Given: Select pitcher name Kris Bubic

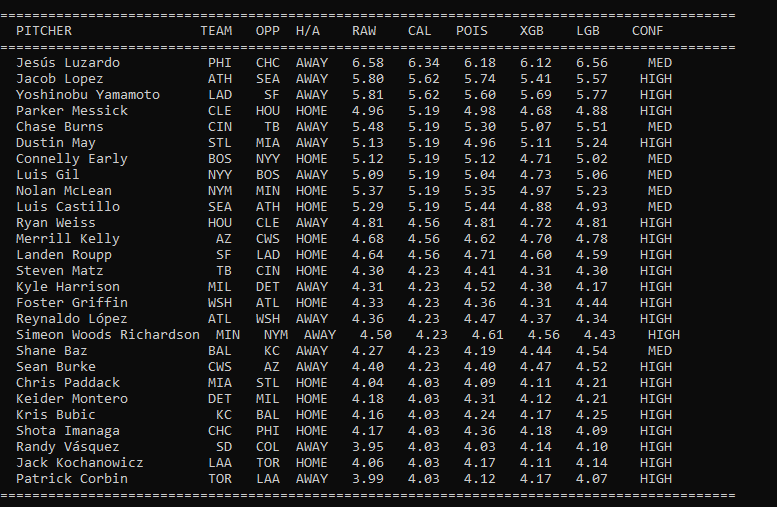Looking at the screenshot, I should coord(56,414).
